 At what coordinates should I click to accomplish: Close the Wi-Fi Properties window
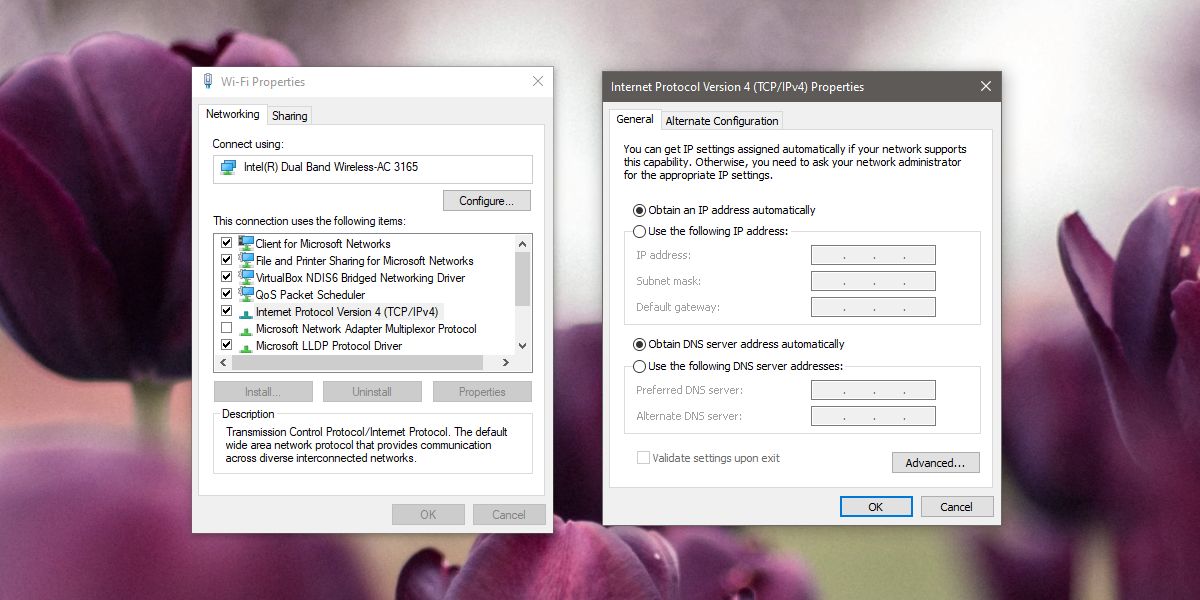[x=537, y=81]
